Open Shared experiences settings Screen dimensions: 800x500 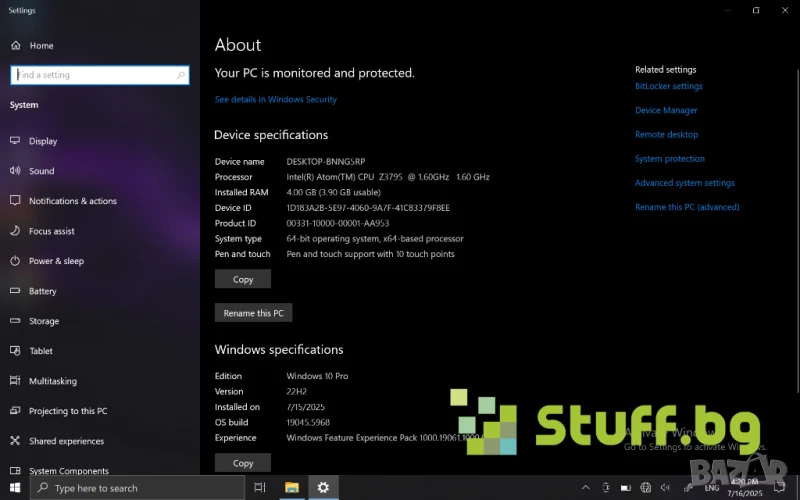(66, 441)
